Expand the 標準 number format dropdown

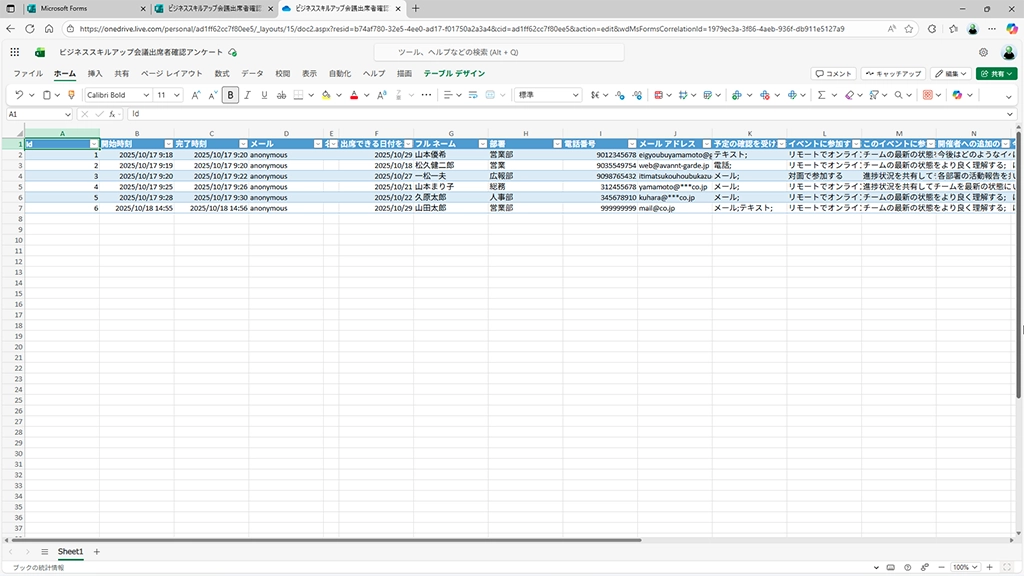pos(547,95)
